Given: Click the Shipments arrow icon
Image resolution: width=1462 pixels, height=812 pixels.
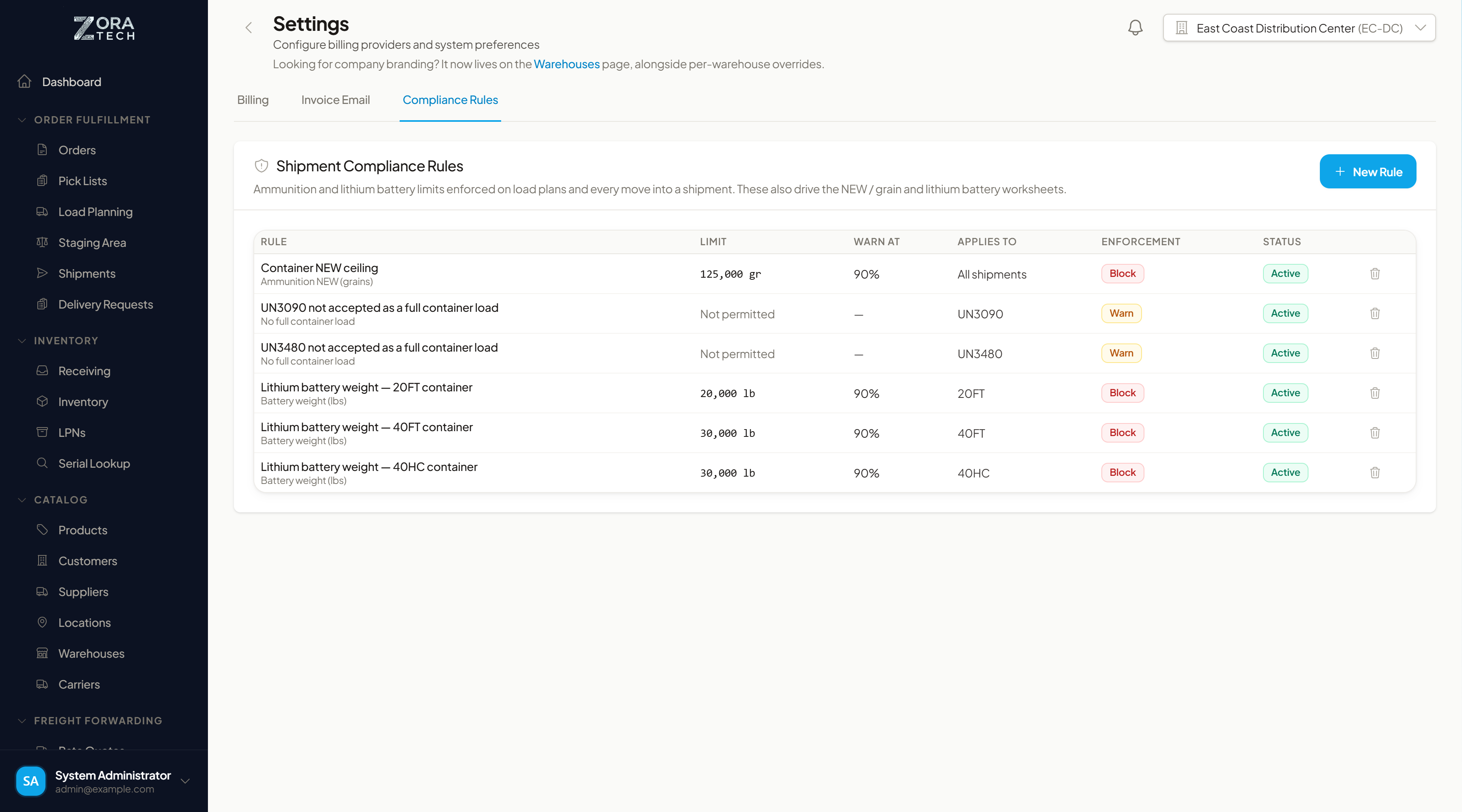Looking at the screenshot, I should pyautogui.click(x=42, y=273).
